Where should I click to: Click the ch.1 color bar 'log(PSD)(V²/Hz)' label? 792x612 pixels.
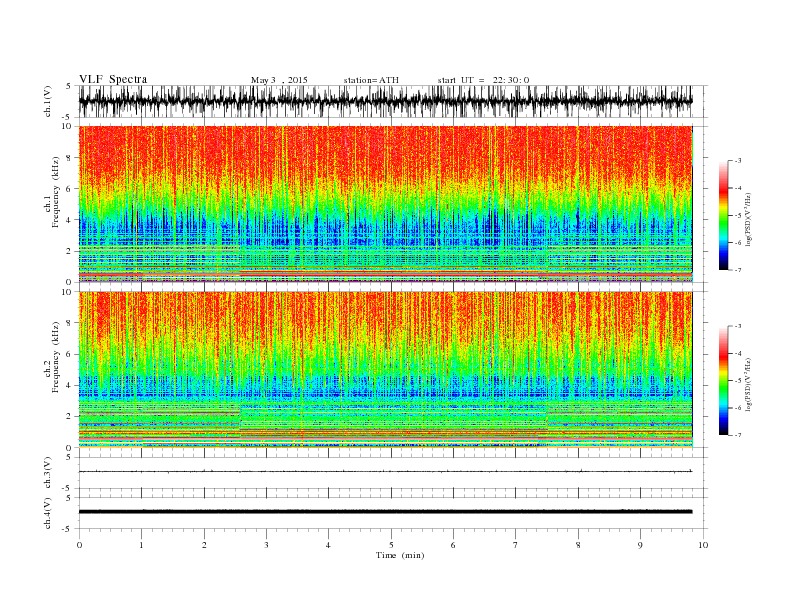click(x=748, y=219)
